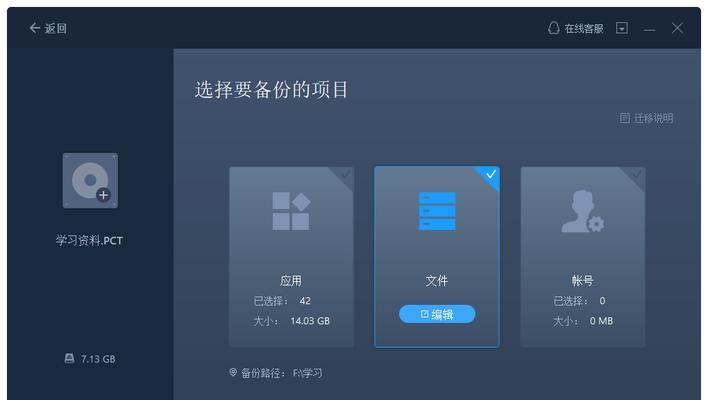Click the drive icon beside 7.13 GB
This screenshot has width=708, height=400.
coord(69,358)
